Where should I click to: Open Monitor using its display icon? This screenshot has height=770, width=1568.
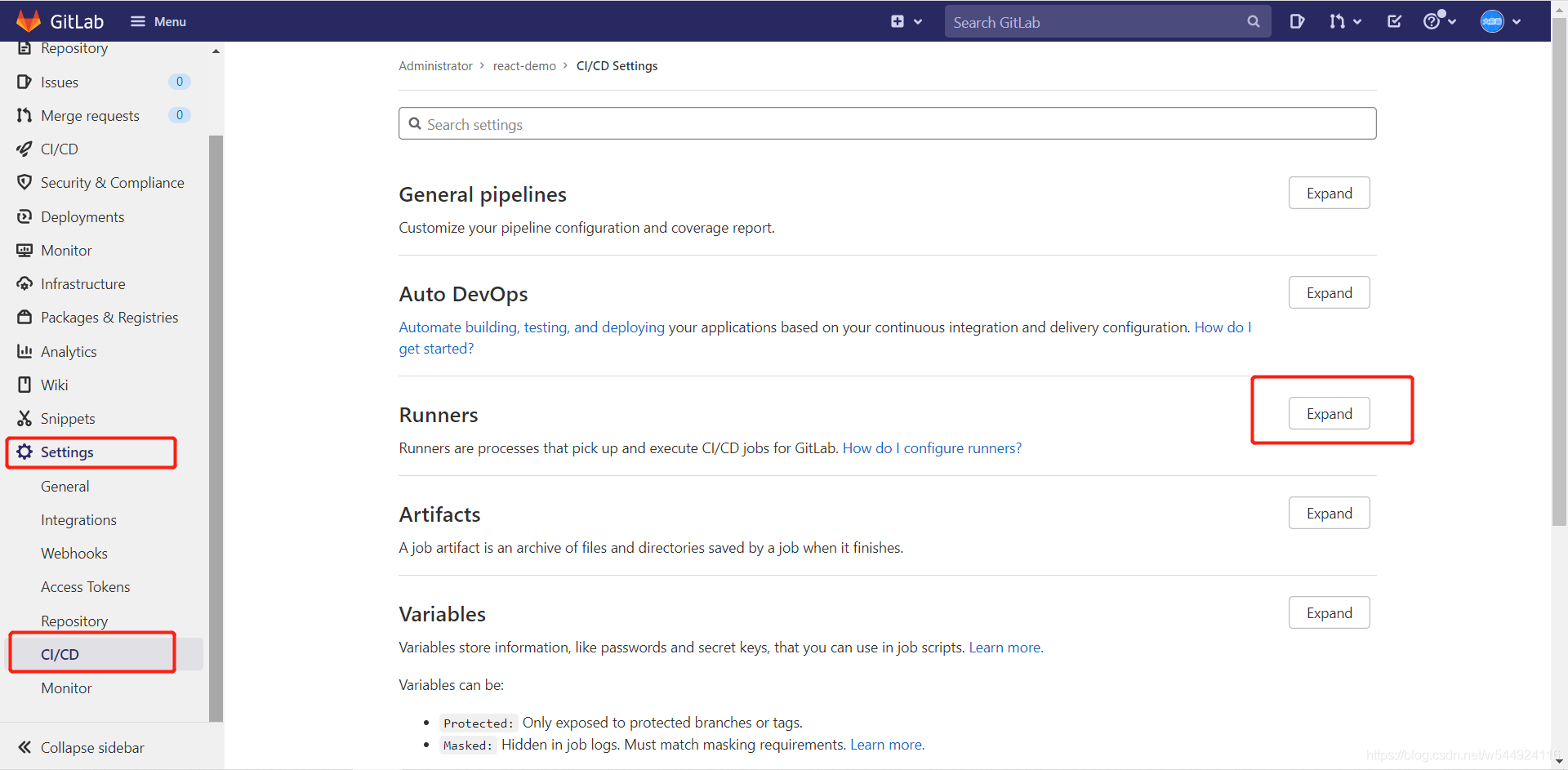(x=24, y=250)
